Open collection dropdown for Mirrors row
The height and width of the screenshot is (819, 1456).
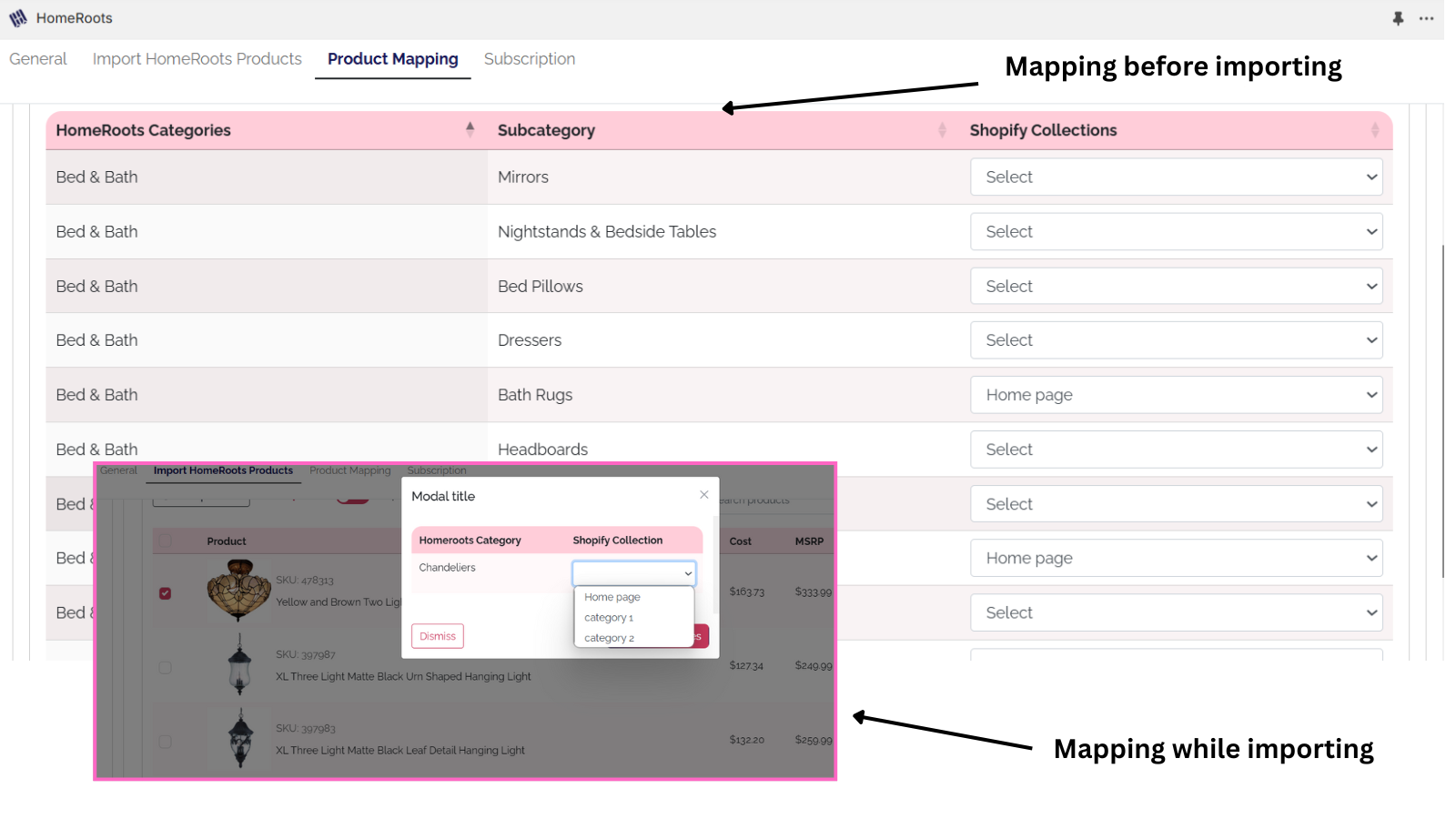click(x=1177, y=177)
